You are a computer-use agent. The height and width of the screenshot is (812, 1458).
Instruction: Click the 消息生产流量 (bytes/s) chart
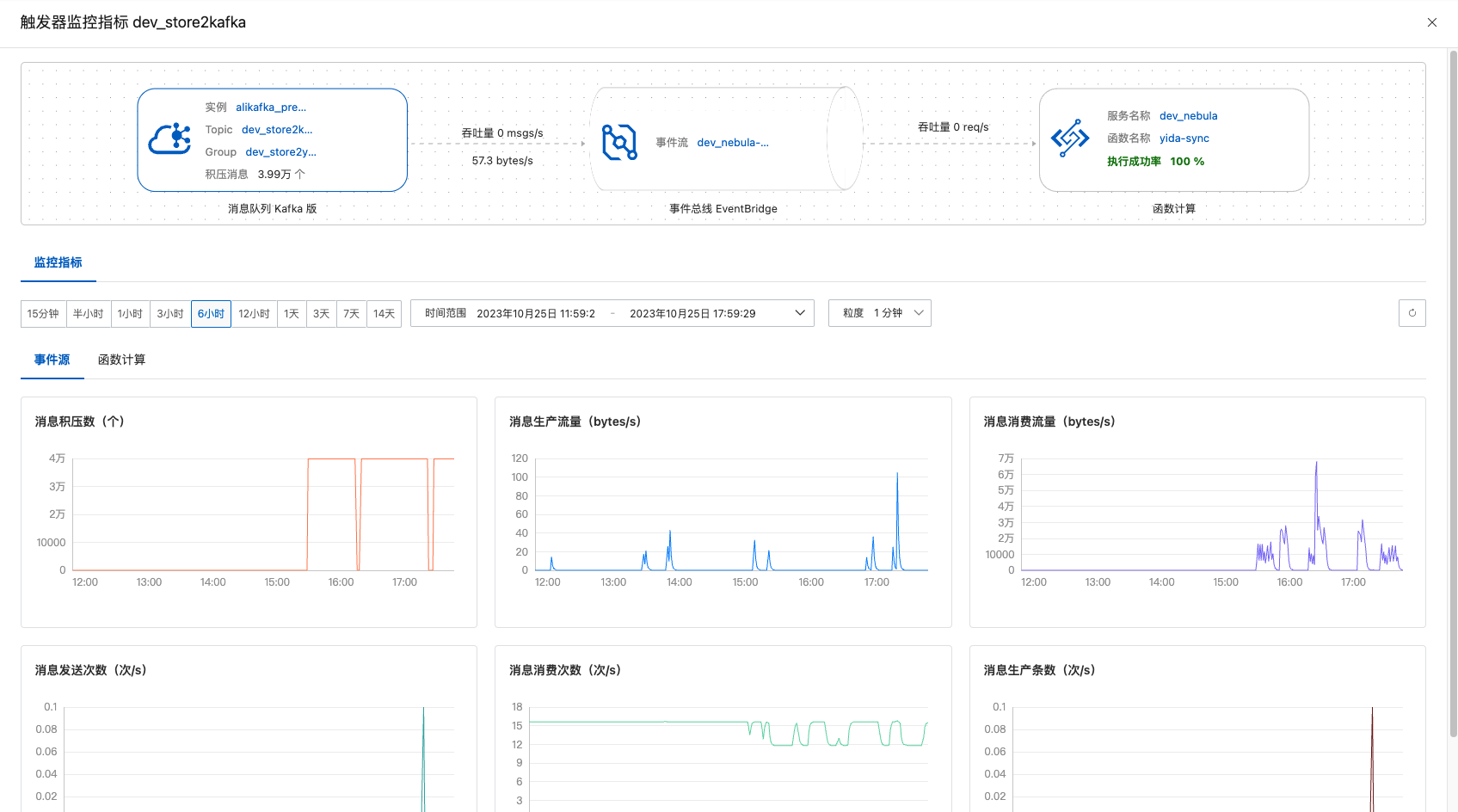coord(723,513)
